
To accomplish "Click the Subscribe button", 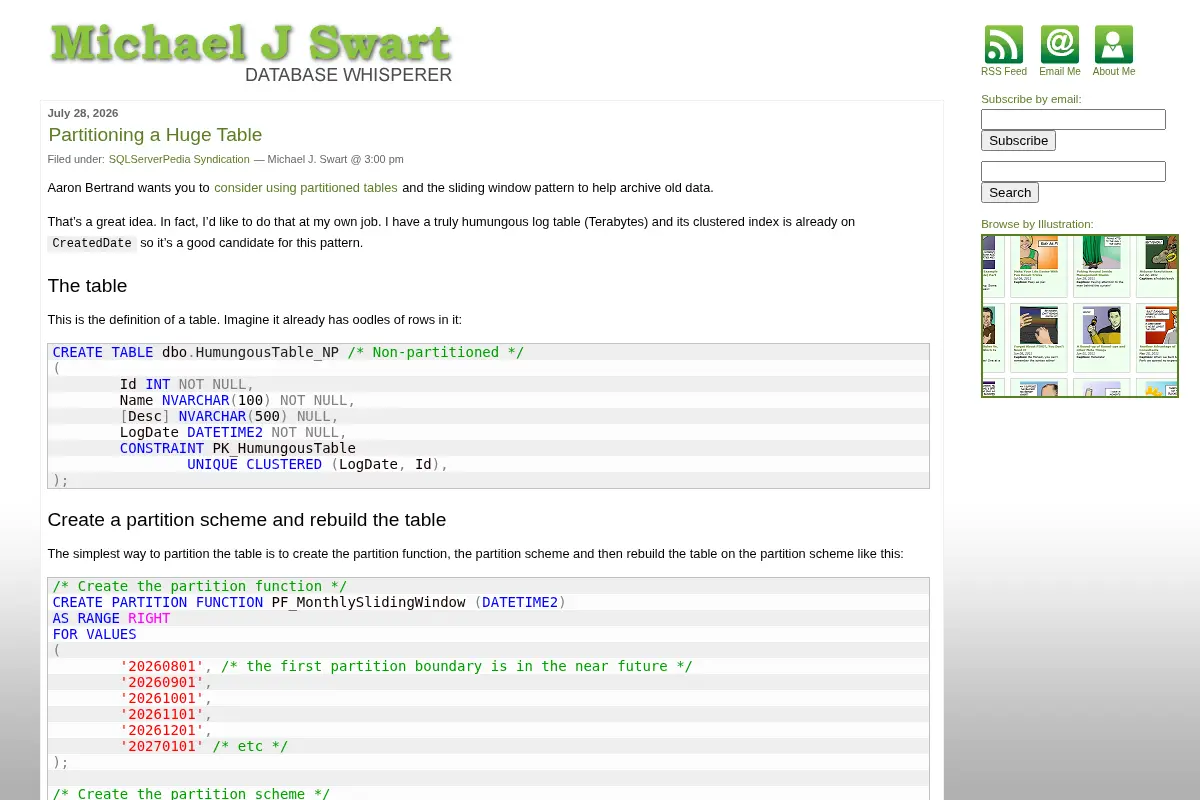I will click(1018, 141).
